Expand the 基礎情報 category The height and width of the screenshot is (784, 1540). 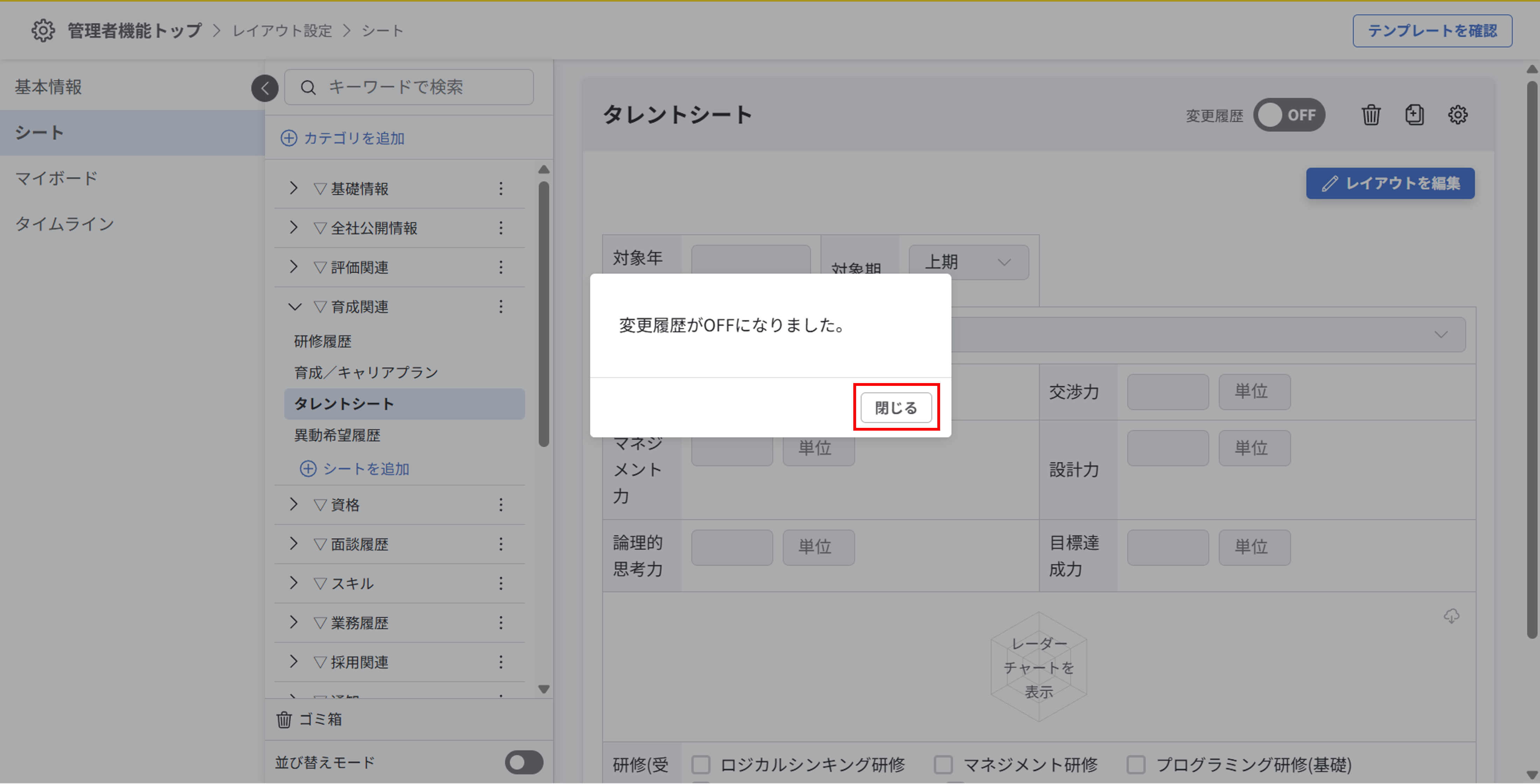[x=294, y=188]
